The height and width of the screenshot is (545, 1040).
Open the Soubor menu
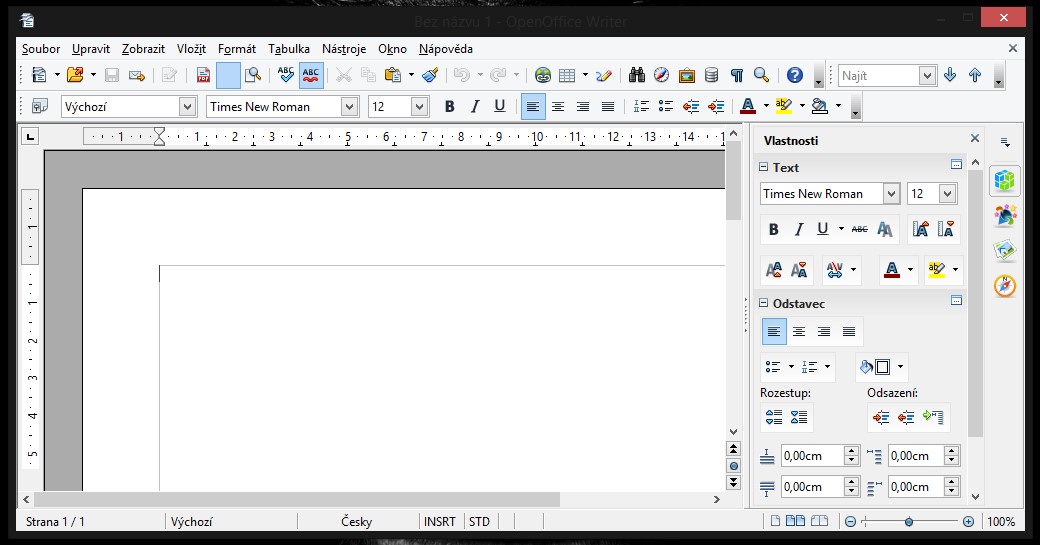[x=41, y=49]
